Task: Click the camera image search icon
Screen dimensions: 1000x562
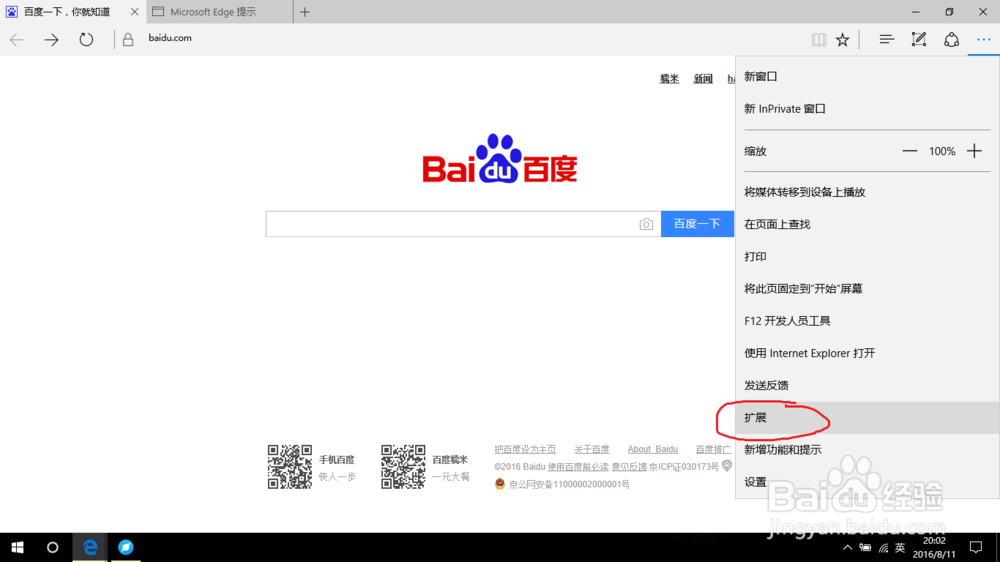Action: pos(646,224)
